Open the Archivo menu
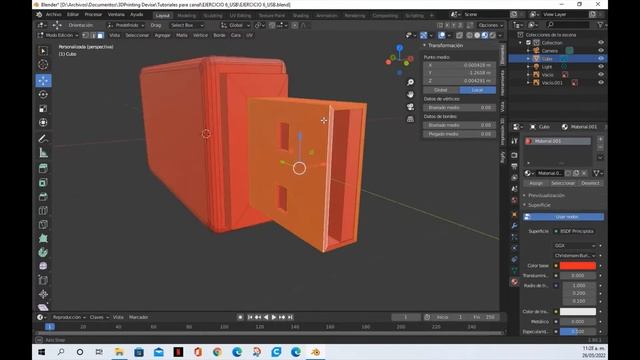The image size is (640, 360). (x=53, y=15)
